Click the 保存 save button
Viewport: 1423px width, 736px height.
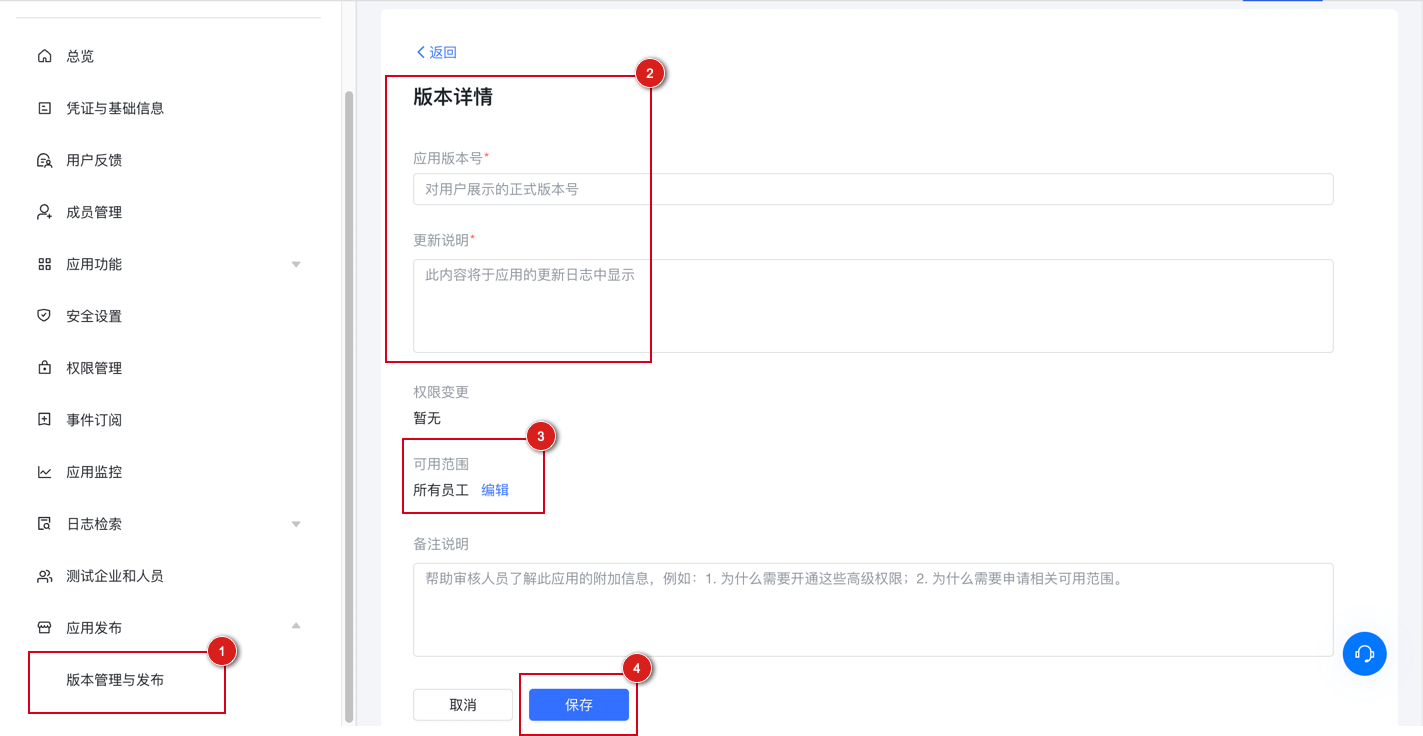(578, 704)
